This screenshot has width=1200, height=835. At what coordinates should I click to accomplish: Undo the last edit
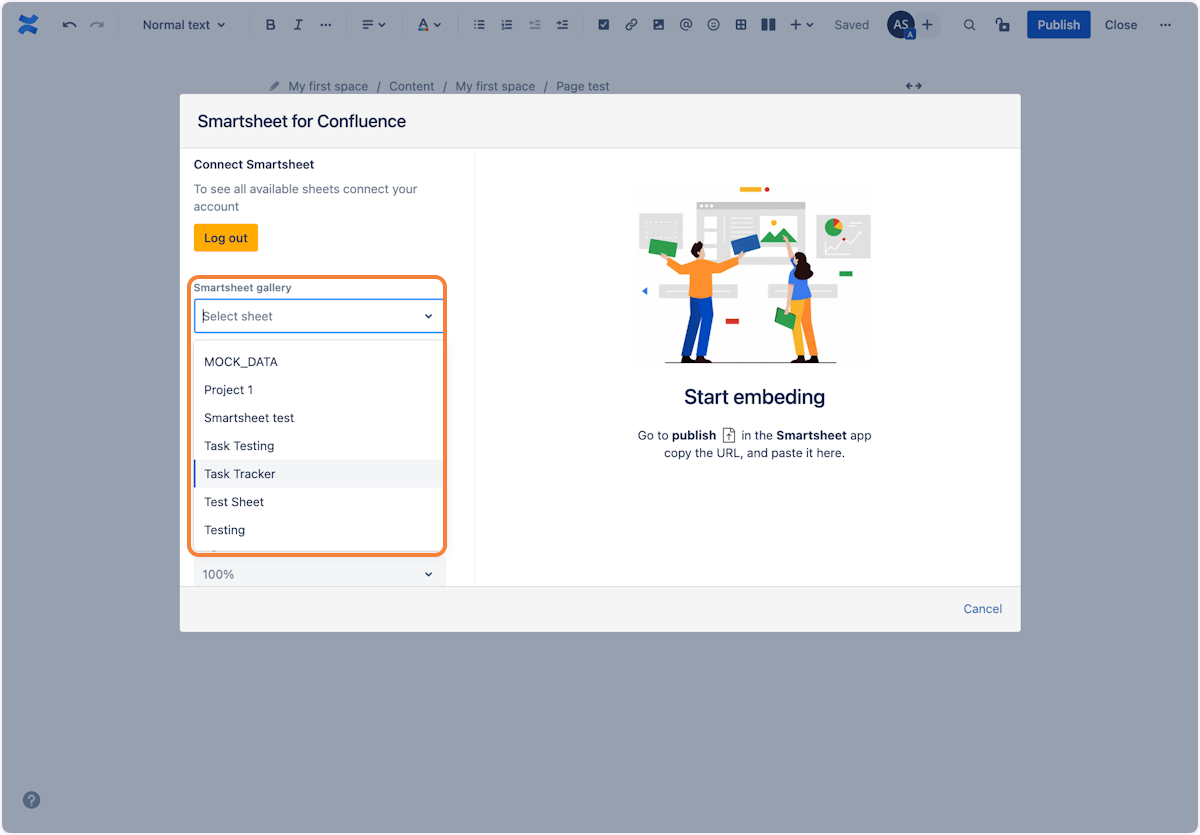click(69, 25)
